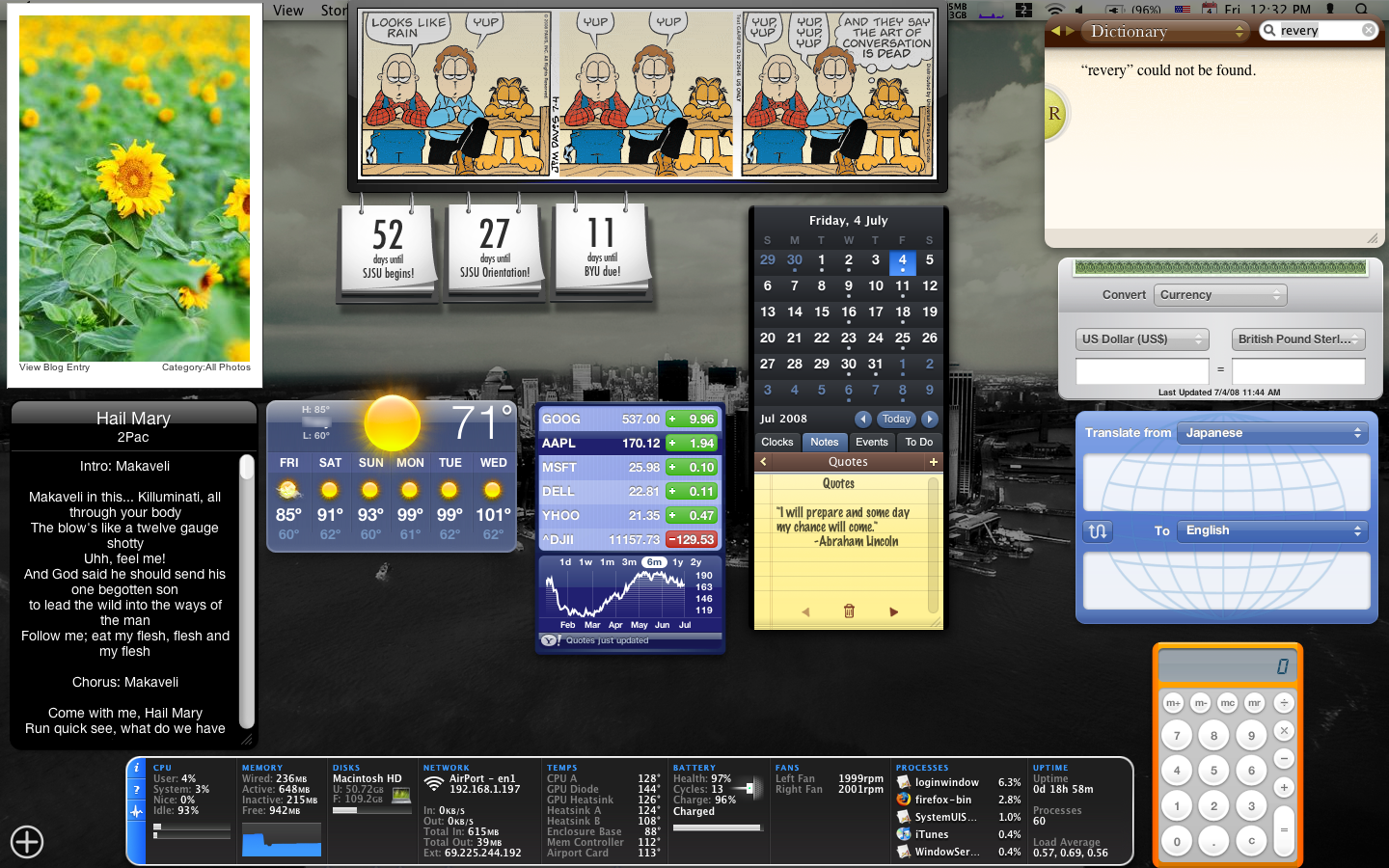This screenshot has height=868, width=1389.
Task: Open Spotlight search in the menu bar
Action: 1362,10
